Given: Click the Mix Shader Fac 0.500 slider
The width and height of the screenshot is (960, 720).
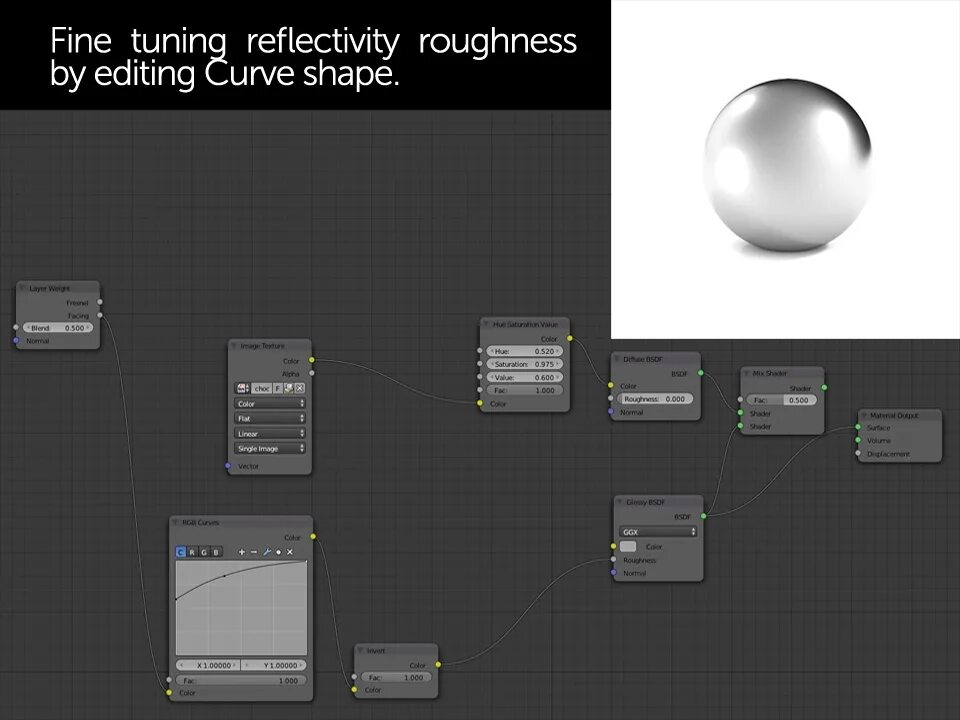Looking at the screenshot, I should pos(782,400).
